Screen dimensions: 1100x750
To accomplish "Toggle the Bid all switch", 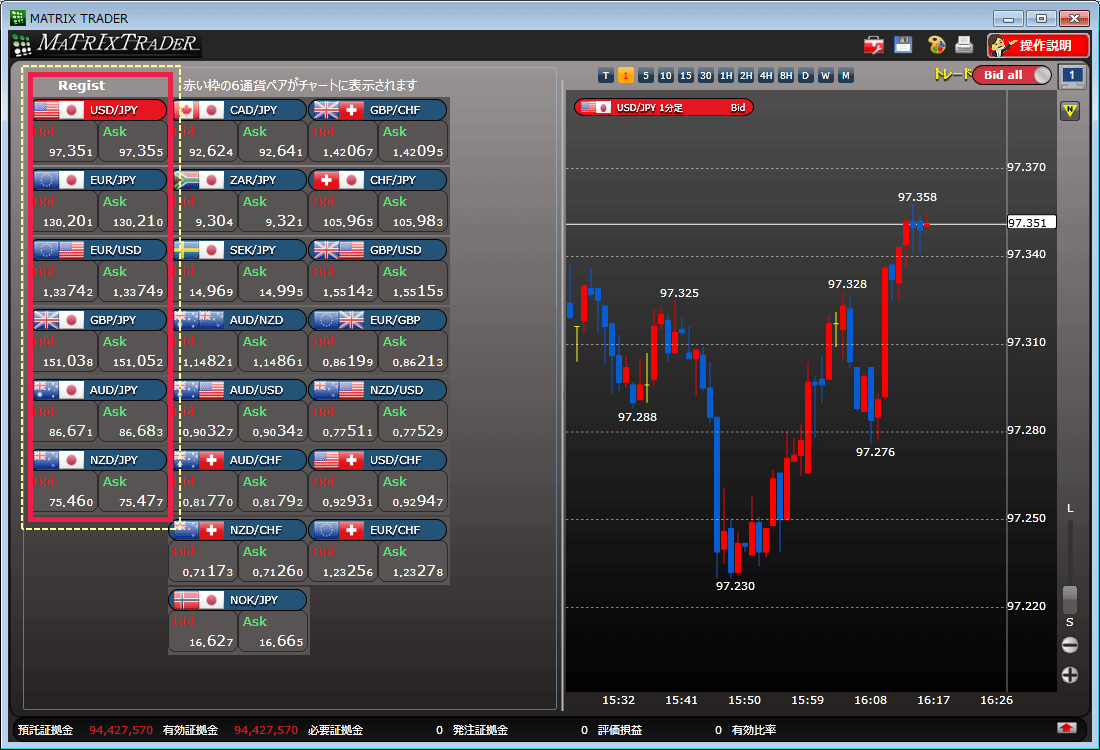I will tap(1012, 75).
